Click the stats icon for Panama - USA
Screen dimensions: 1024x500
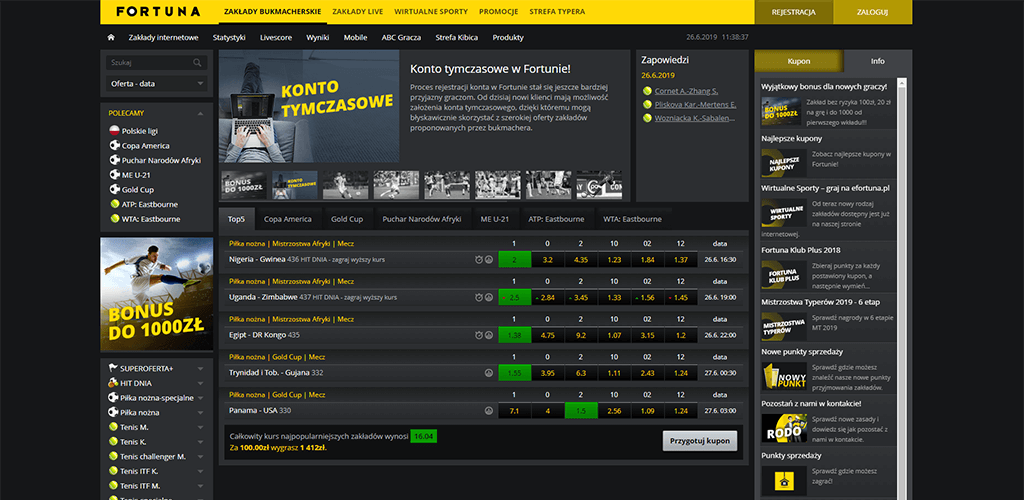coord(489,410)
